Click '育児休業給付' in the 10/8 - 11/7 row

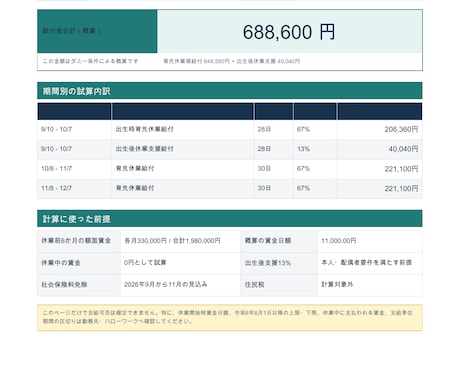[135, 169]
